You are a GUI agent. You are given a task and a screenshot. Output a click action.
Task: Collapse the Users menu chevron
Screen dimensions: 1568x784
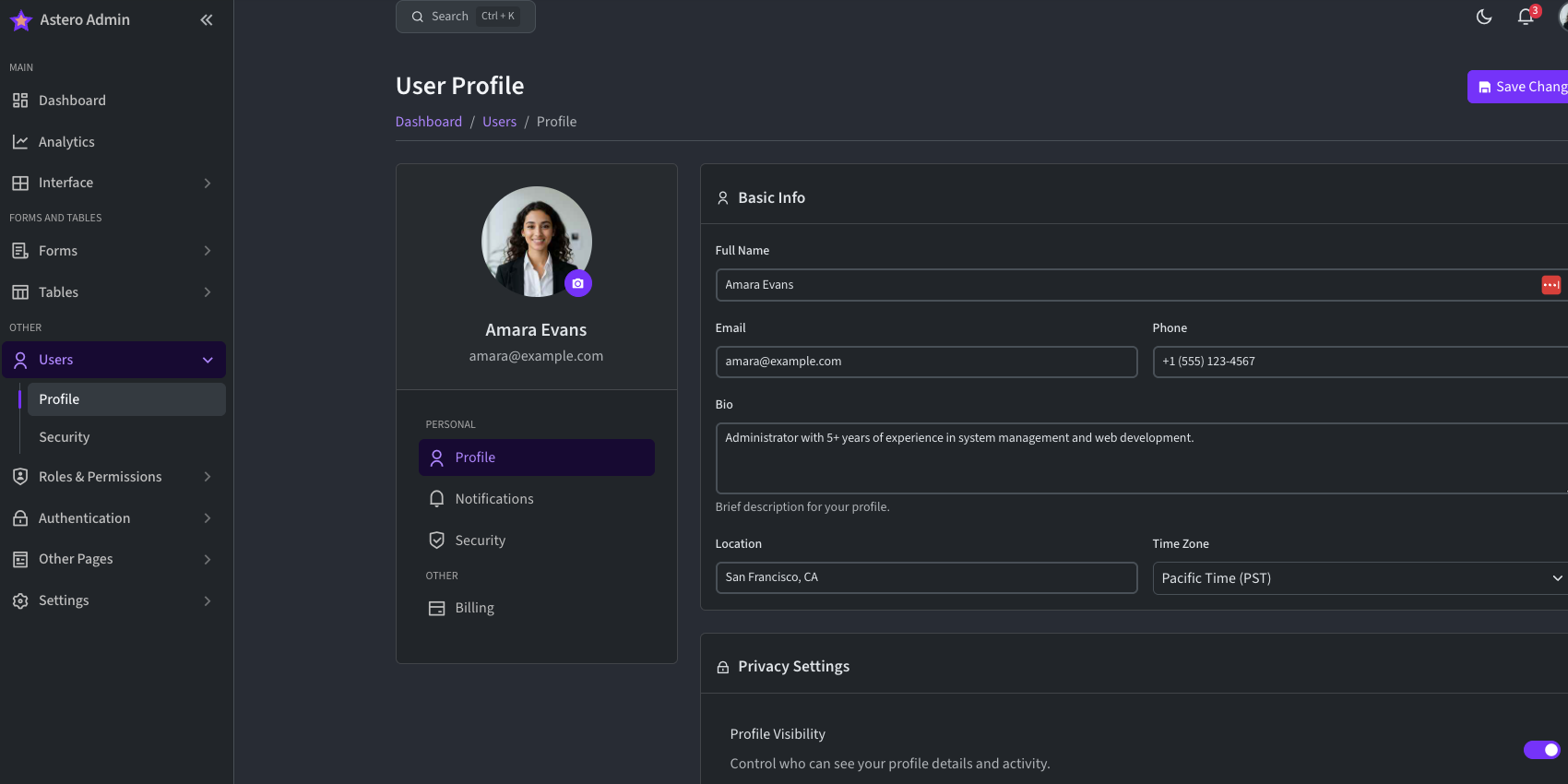[x=208, y=360]
